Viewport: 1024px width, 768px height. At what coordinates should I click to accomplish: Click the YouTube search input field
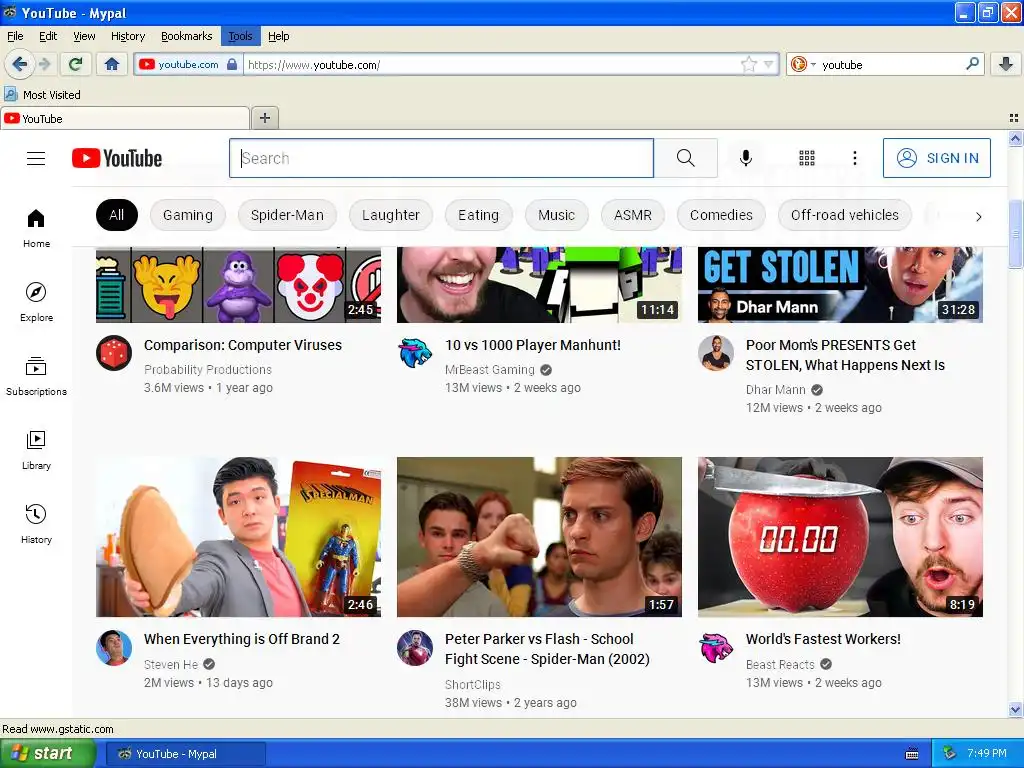(441, 158)
